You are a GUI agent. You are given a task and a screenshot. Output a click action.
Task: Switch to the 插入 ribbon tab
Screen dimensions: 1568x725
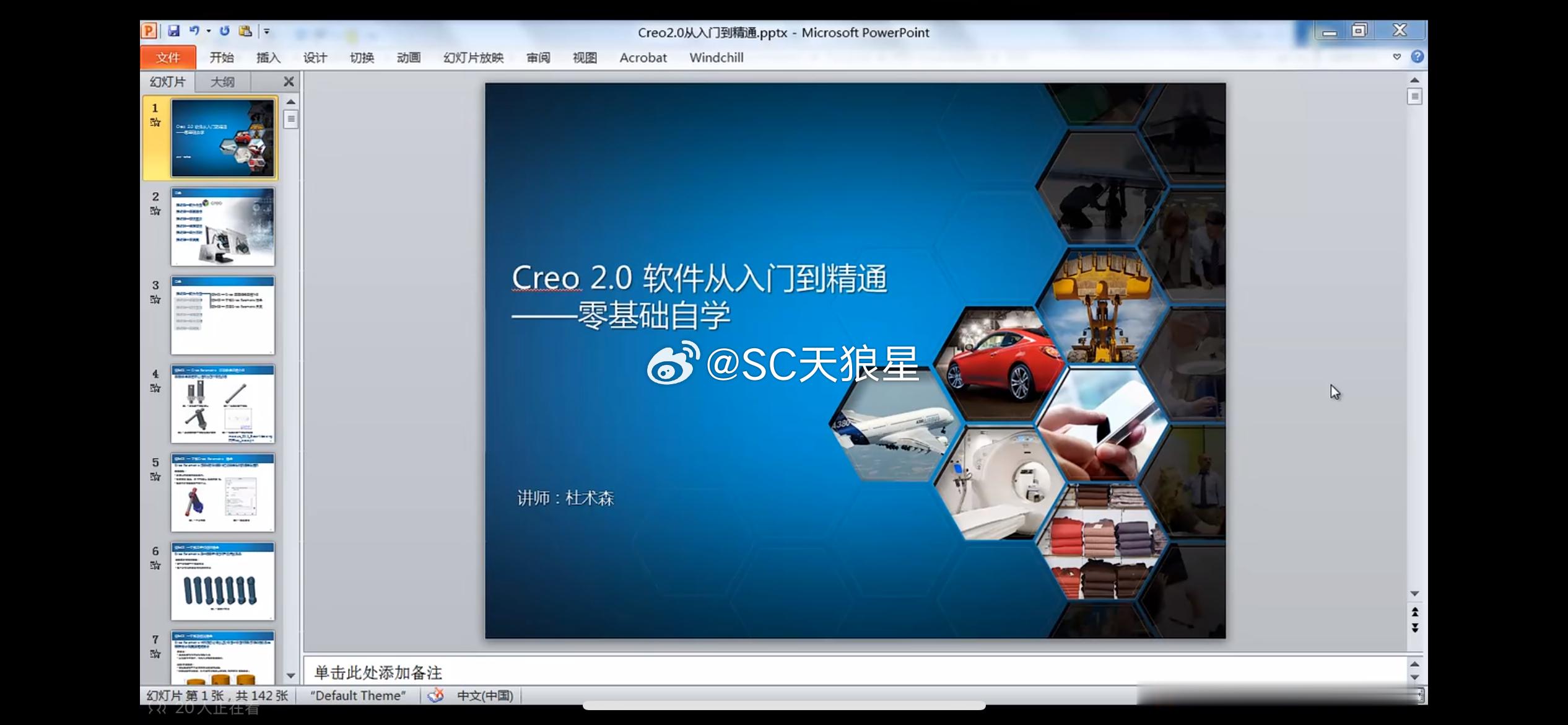point(268,58)
